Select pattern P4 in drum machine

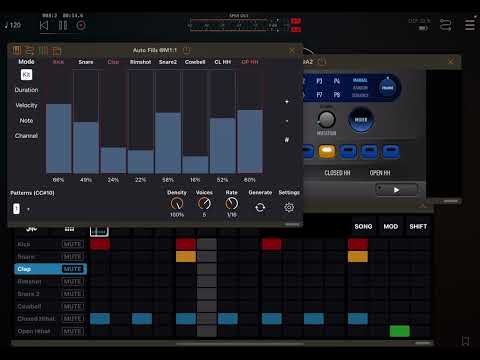tap(337, 81)
